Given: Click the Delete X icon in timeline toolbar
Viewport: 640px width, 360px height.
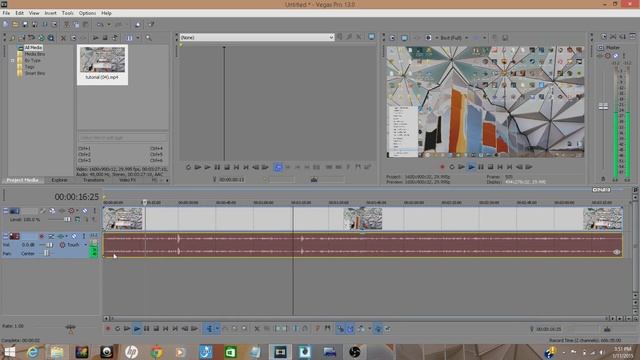Looking at the screenshot, I should 257,329.
